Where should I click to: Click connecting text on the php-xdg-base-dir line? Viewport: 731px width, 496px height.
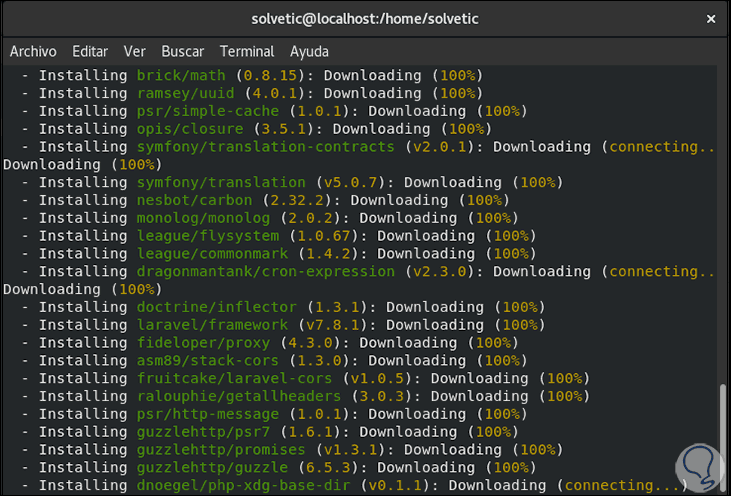pyautogui.click(x=622, y=485)
